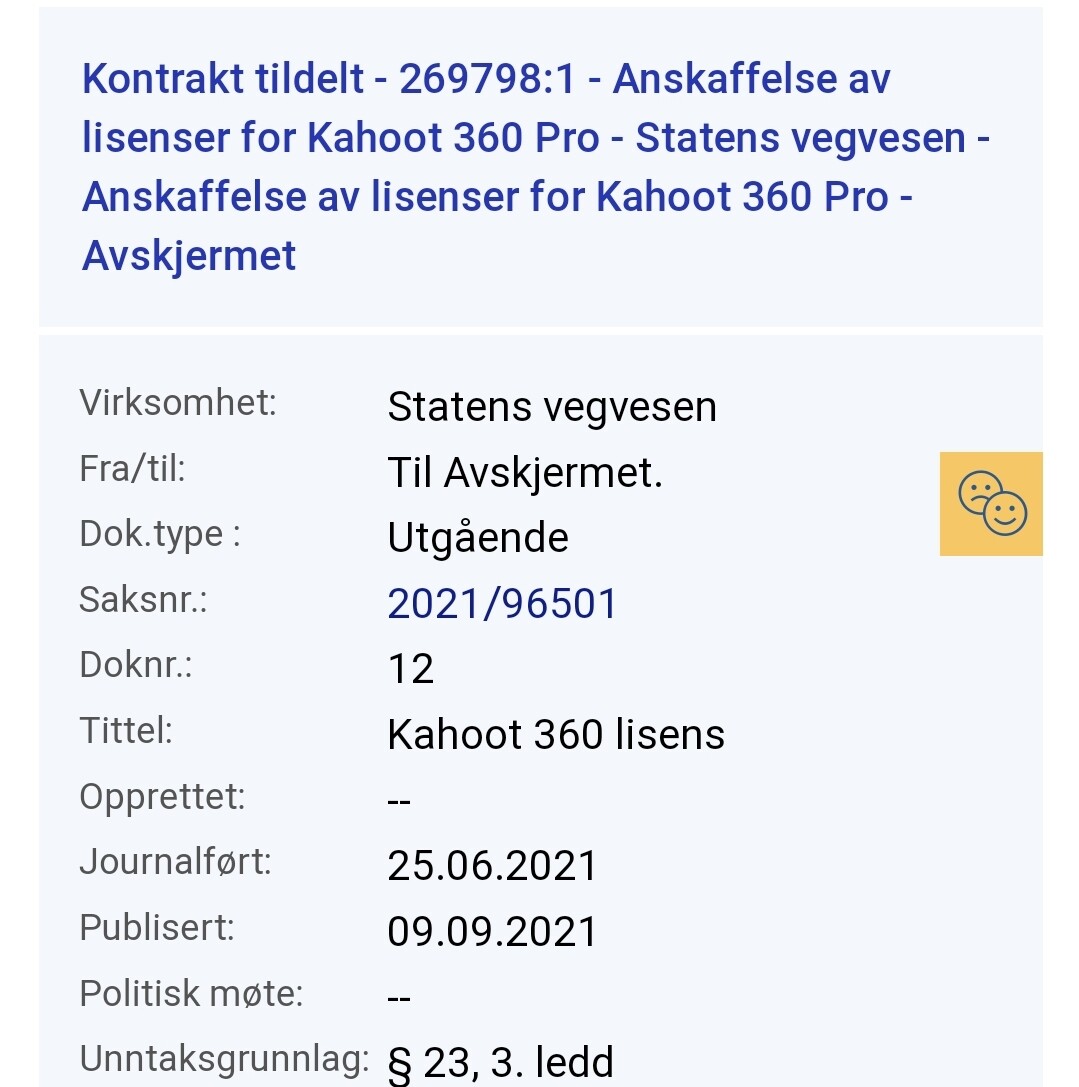Click the smiley feedback icon

(x=991, y=504)
